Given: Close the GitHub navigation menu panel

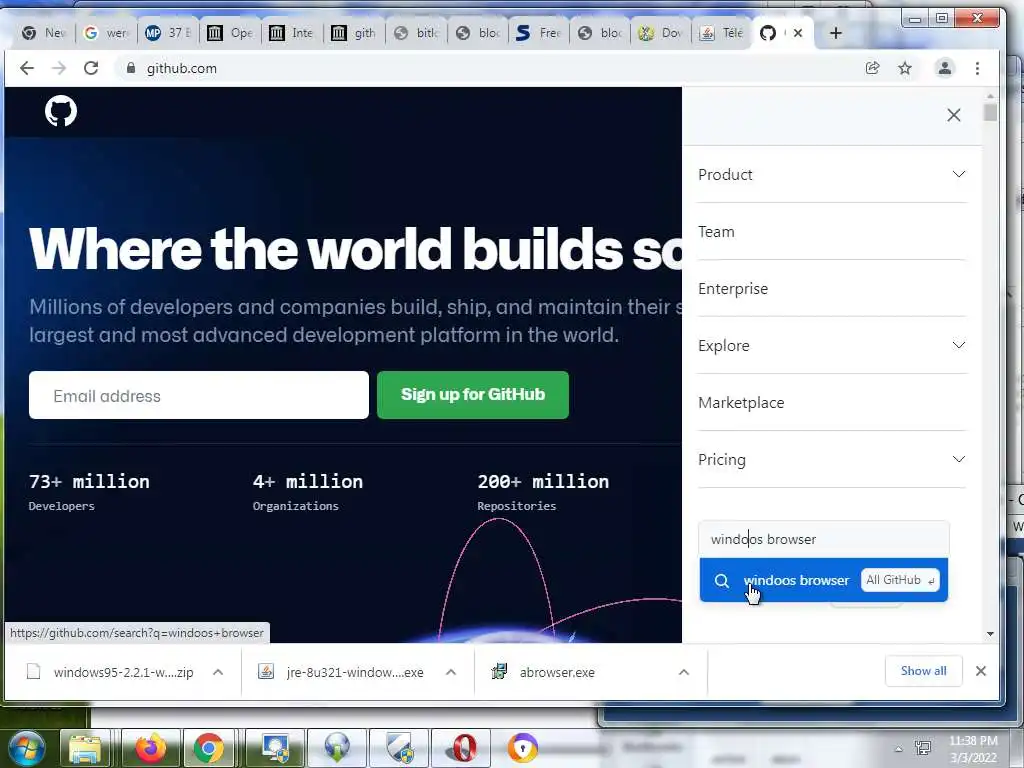Looking at the screenshot, I should coord(953,115).
